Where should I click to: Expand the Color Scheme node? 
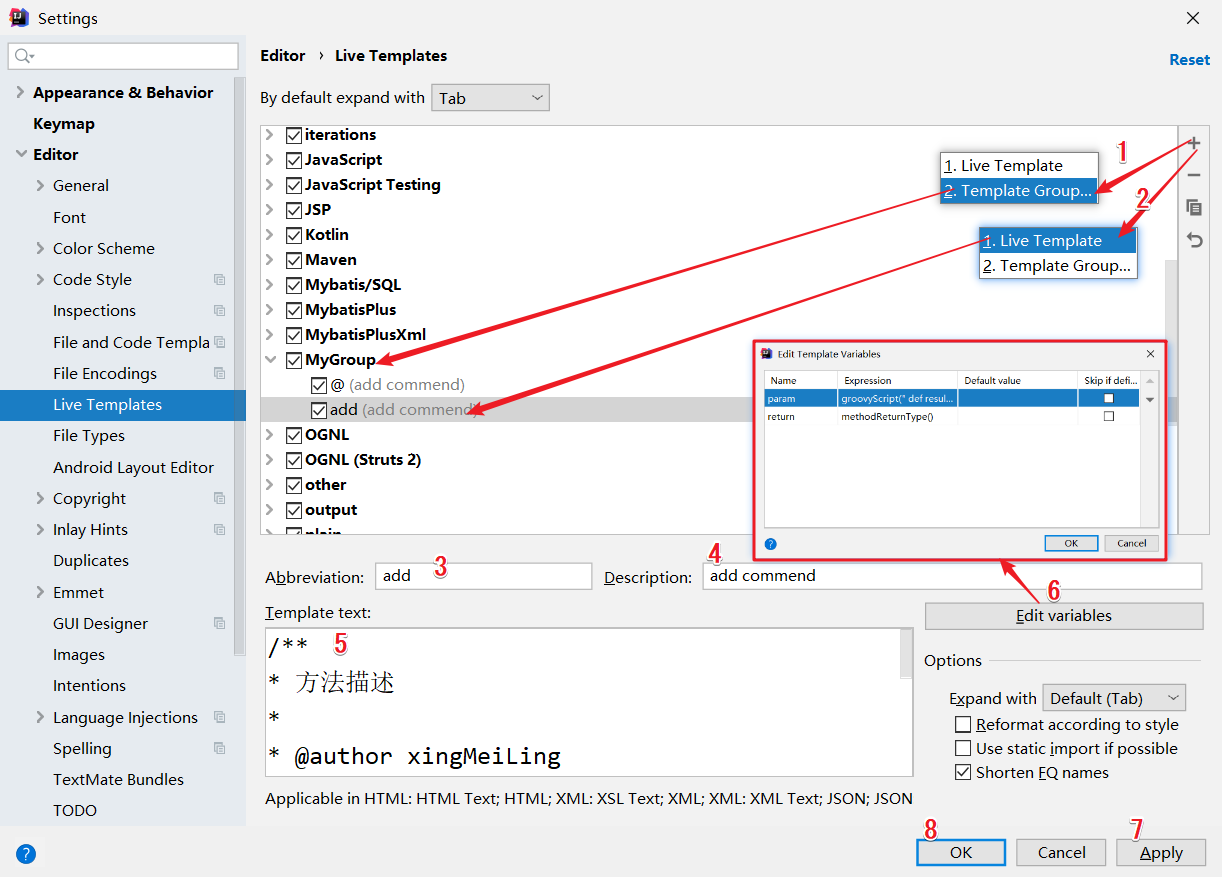tap(40, 248)
